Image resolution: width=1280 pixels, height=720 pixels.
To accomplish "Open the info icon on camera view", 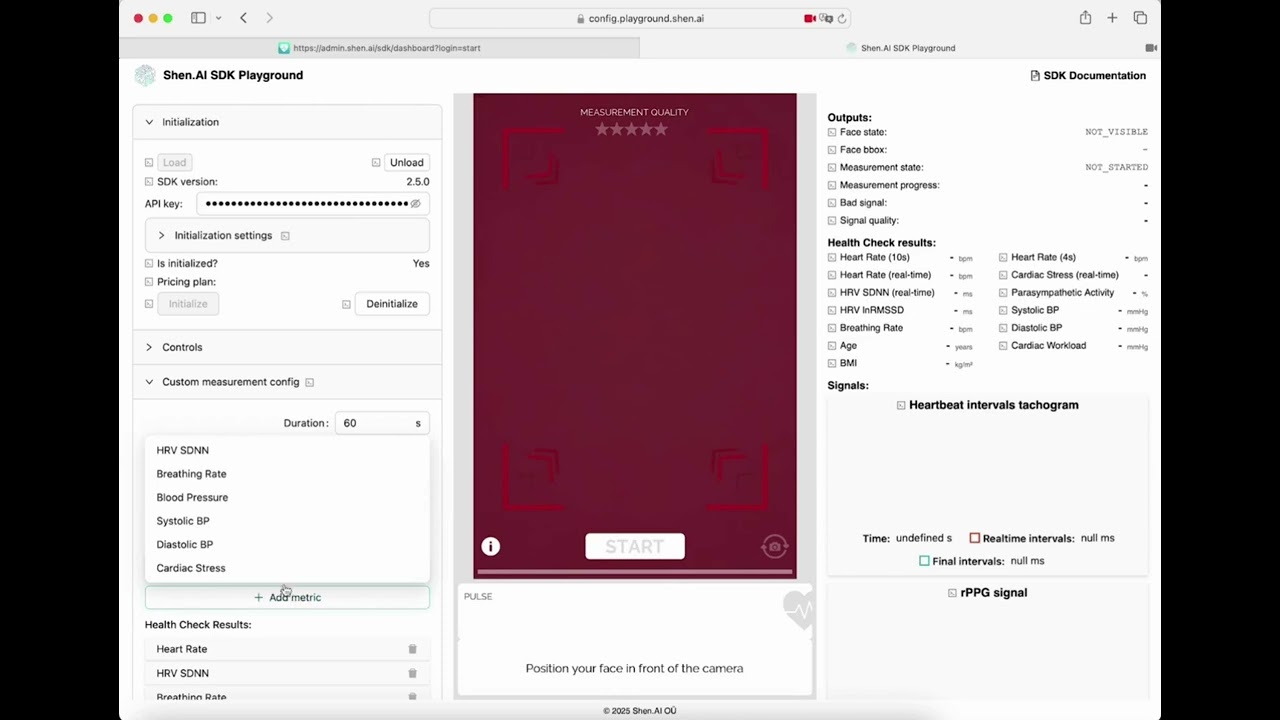I will point(490,546).
